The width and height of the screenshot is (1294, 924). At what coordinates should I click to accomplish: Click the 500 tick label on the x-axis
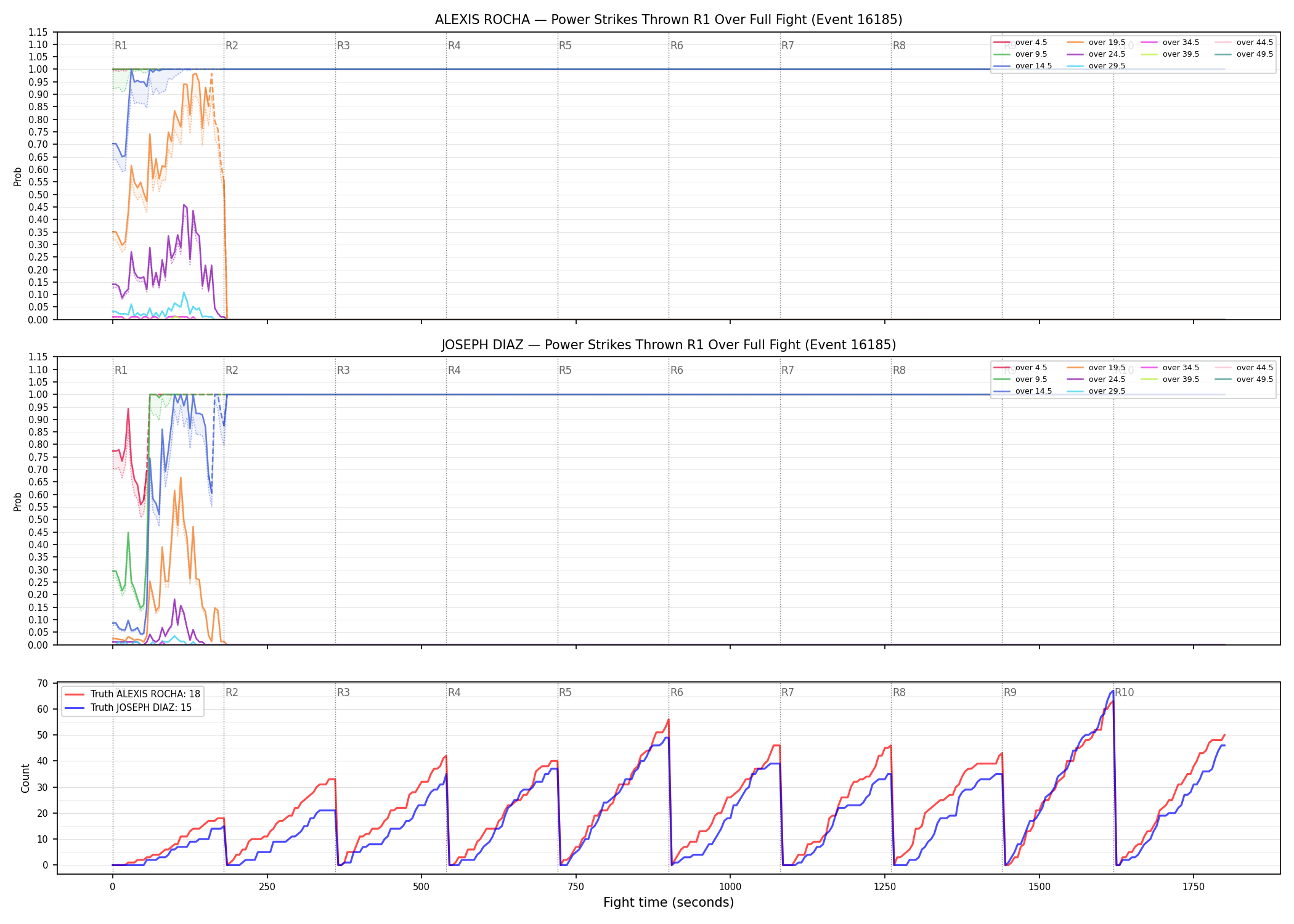point(421,887)
